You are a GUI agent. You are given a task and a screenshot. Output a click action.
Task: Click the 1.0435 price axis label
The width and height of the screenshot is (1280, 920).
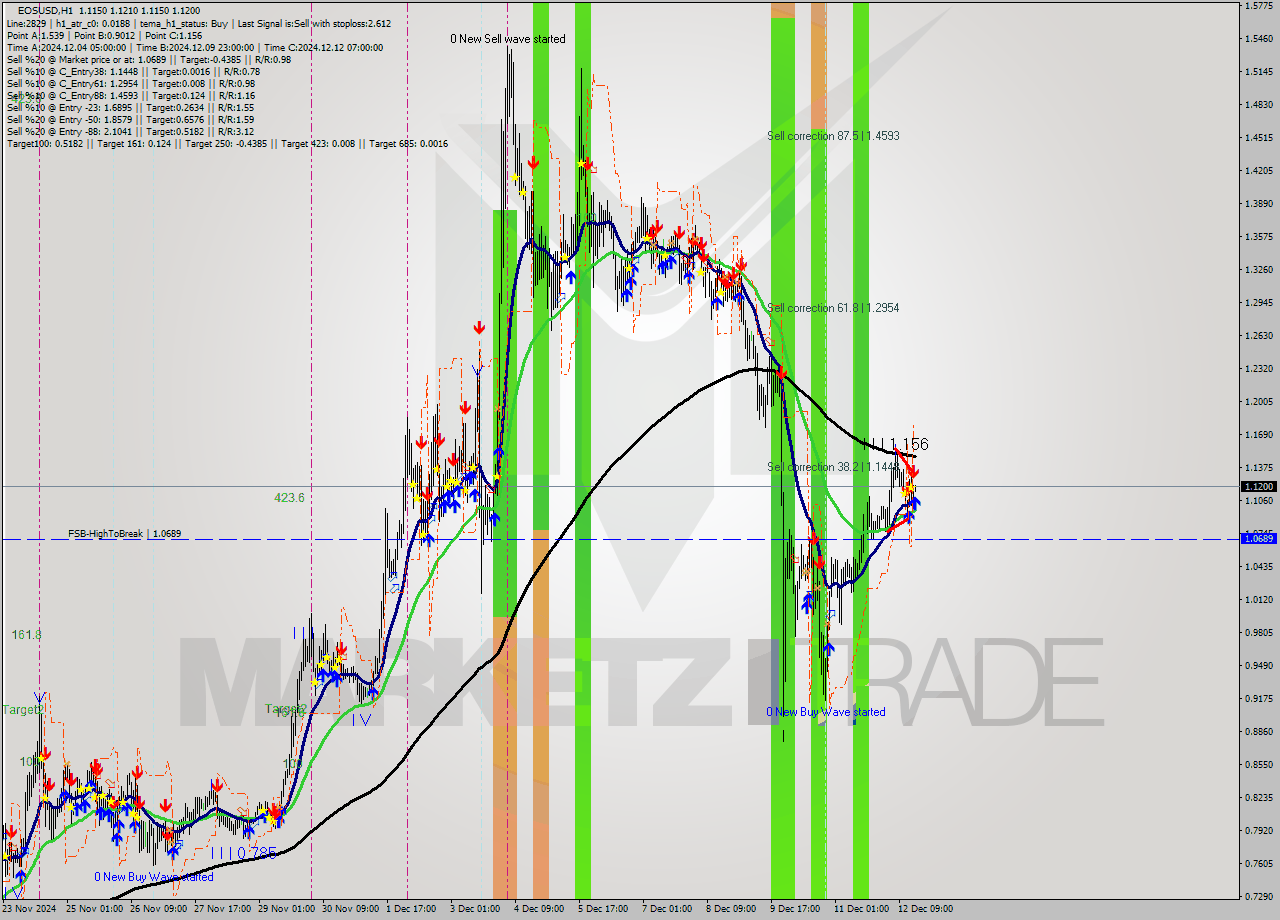pos(1258,567)
